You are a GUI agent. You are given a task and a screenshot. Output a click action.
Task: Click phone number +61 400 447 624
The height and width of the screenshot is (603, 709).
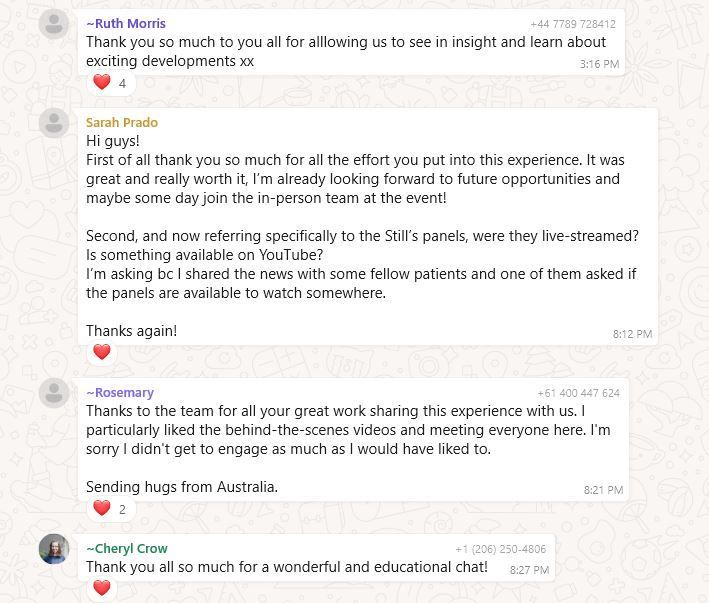pyautogui.click(x=578, y=394)
